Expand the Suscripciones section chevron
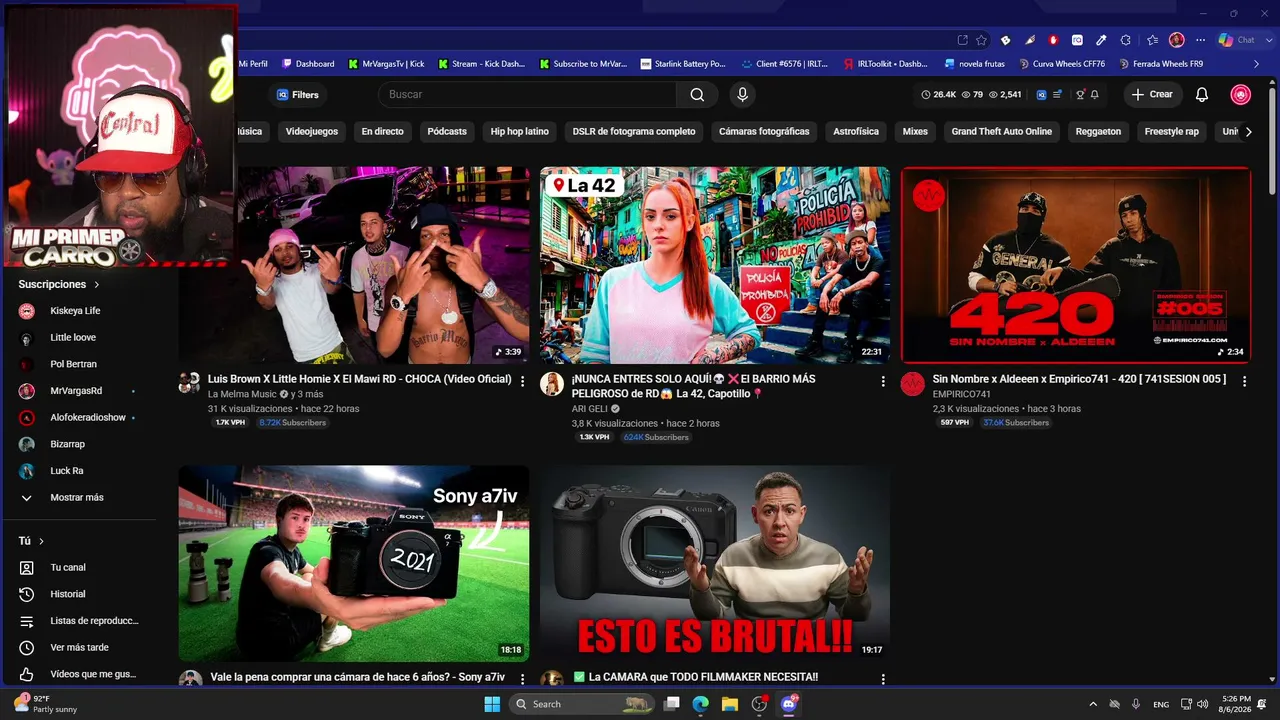Image resolution: width=1280 pixels, height=720 pixels. [96, 285]
